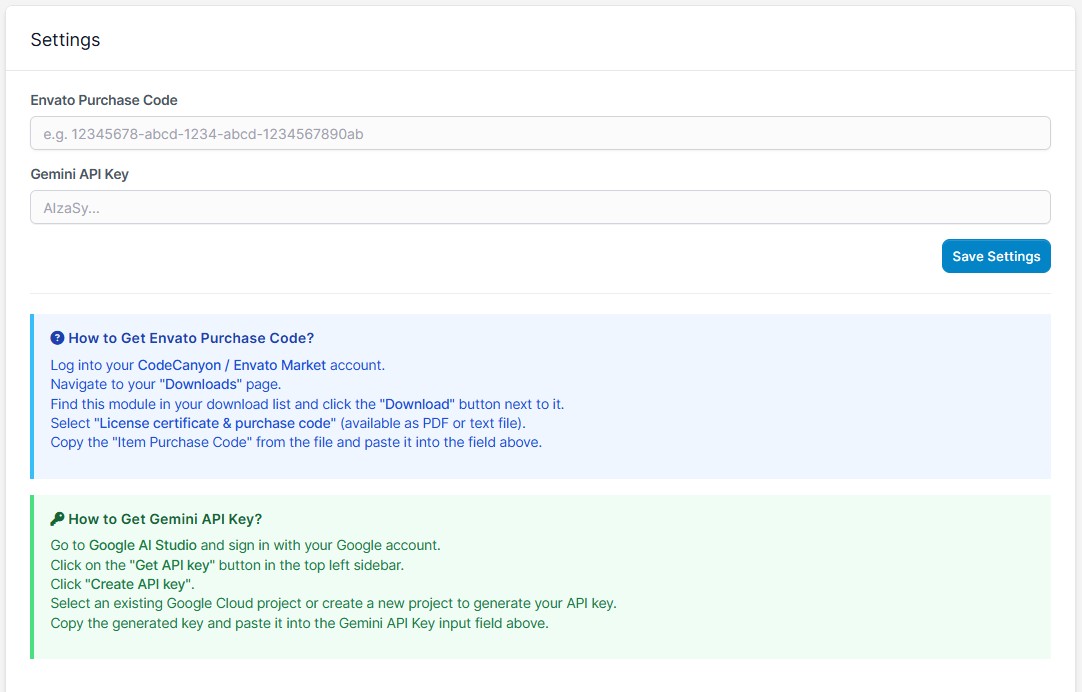Click the question mark icon beside Envato help heading
Screen dimensions: 1082x692
click(x=57, y=337)
